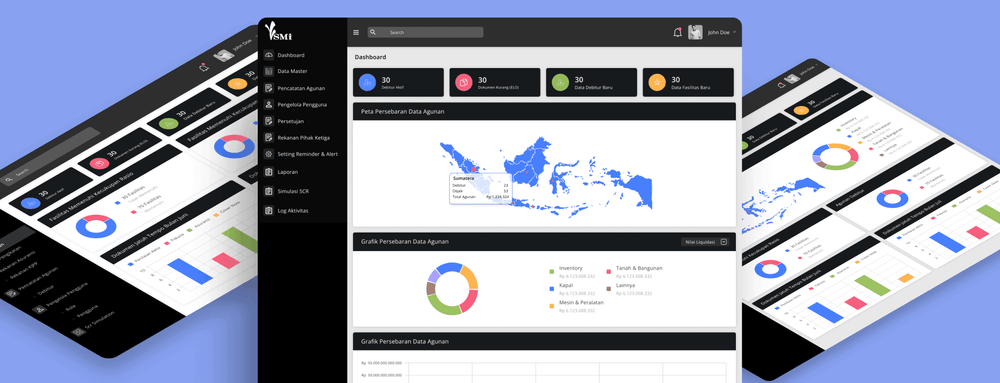Click John Doe avatar in center window
The height and width of the screenshot is (383, 1000).
click(x=695, y=33)
